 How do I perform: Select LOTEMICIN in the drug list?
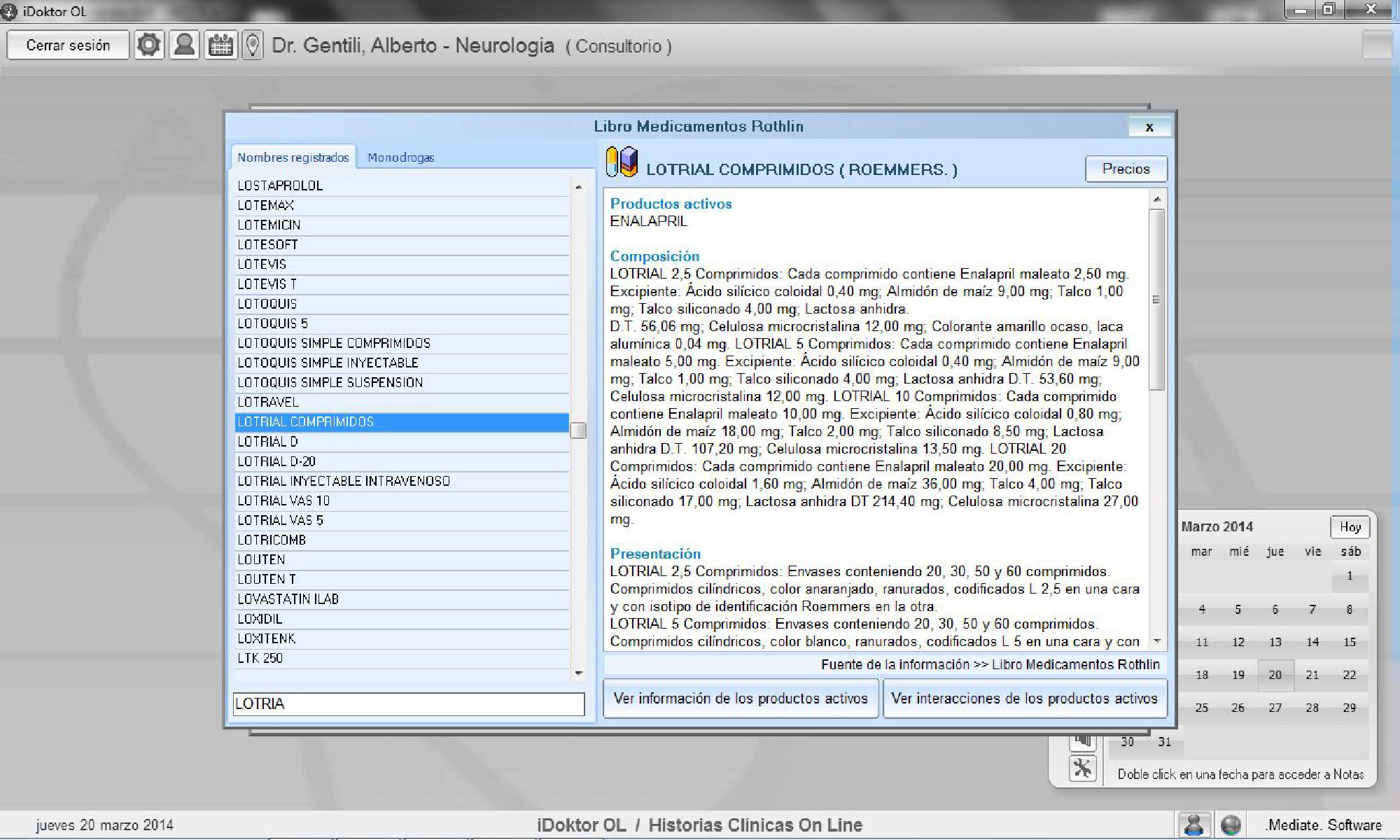point(402,225)
